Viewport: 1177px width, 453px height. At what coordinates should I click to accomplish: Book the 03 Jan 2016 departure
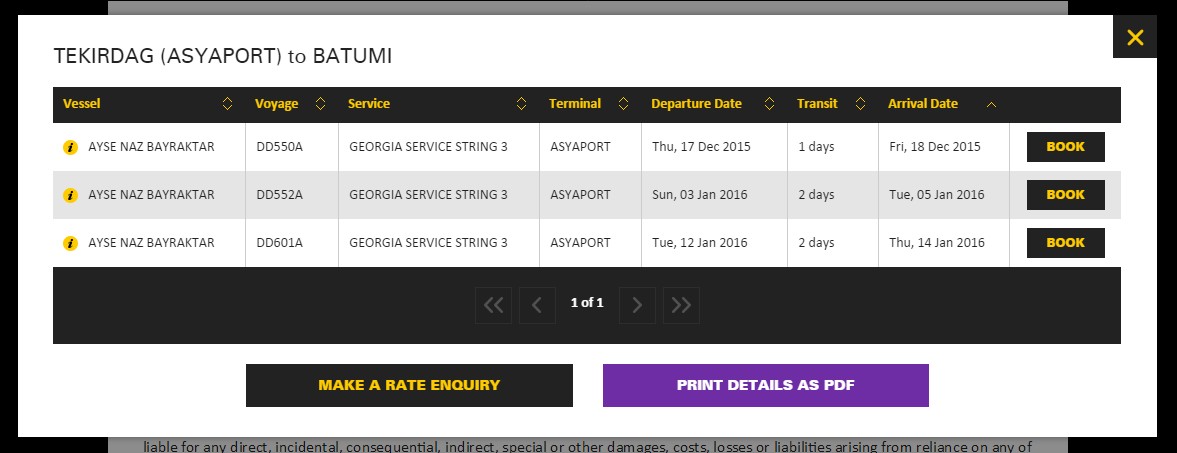[x=1065, y=195]
